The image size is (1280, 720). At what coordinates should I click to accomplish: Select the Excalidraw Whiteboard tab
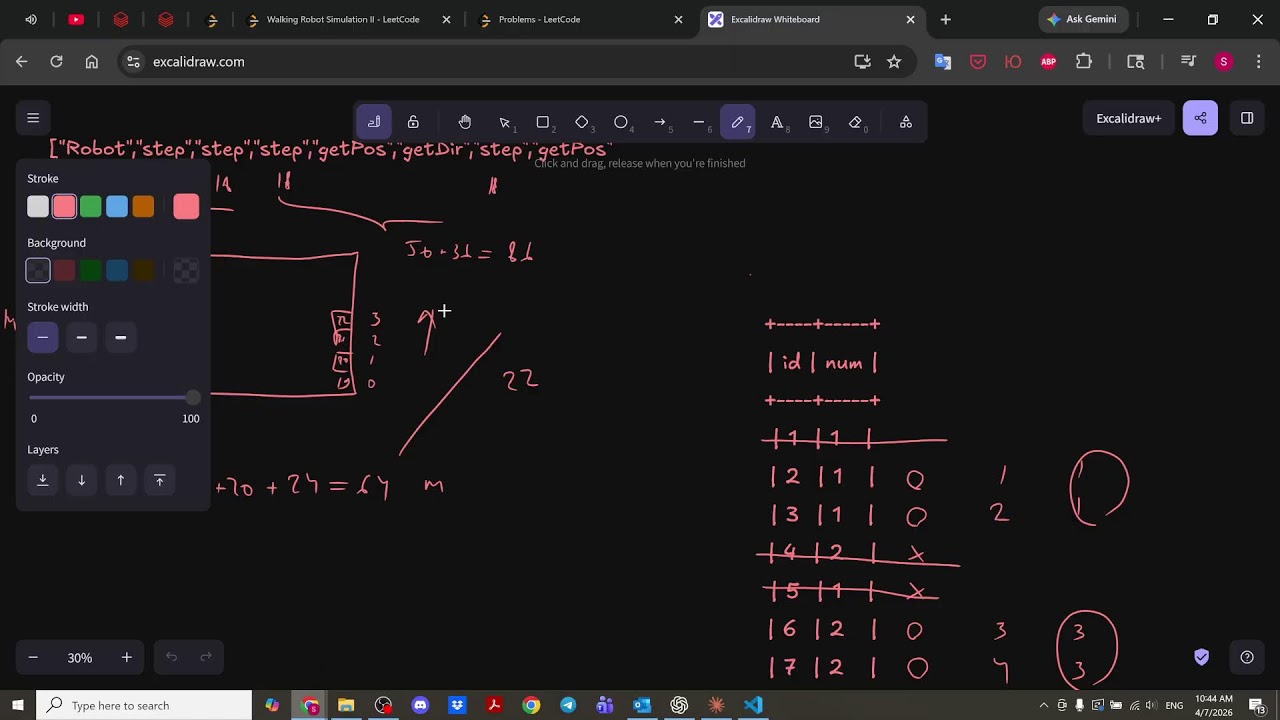pyautogui.click(x=812, y=19)
